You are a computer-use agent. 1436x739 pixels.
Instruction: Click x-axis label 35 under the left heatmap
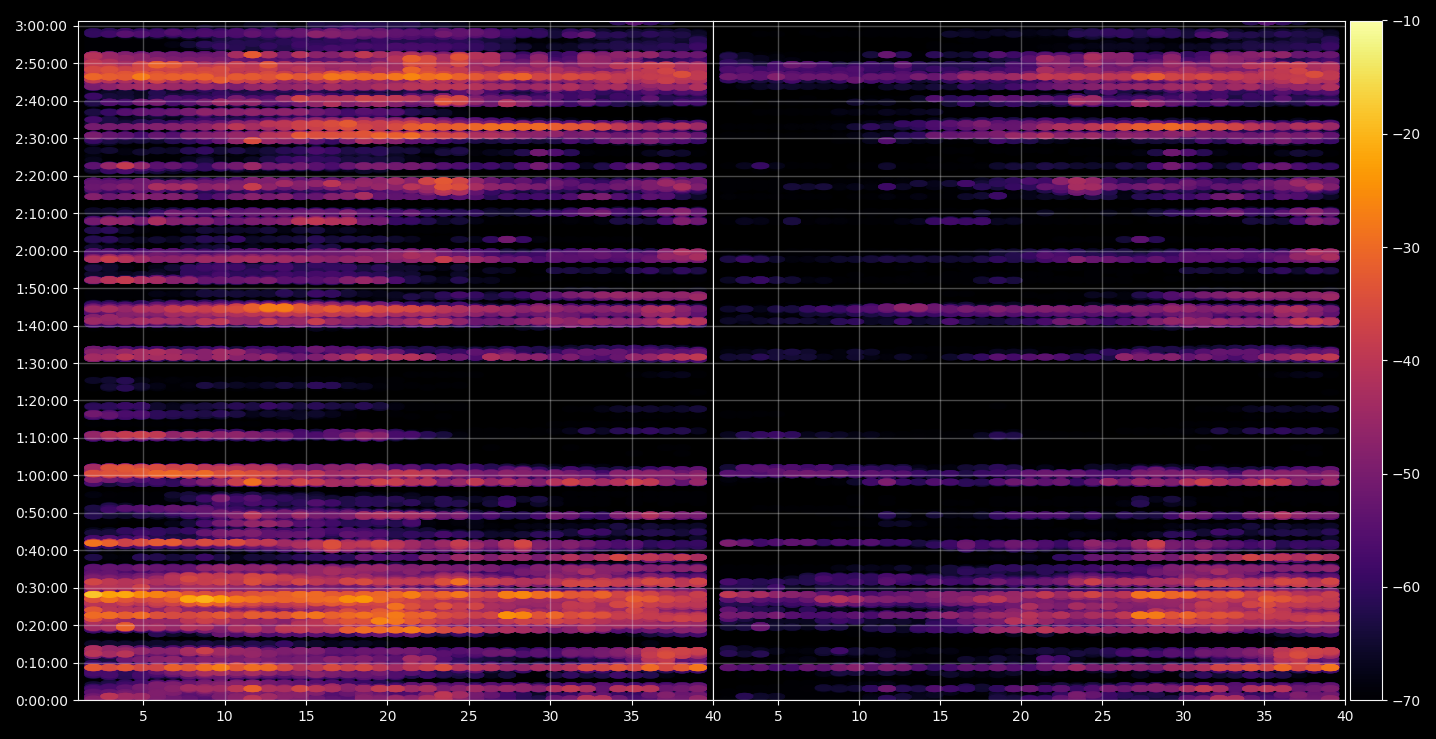coord(632,717)
